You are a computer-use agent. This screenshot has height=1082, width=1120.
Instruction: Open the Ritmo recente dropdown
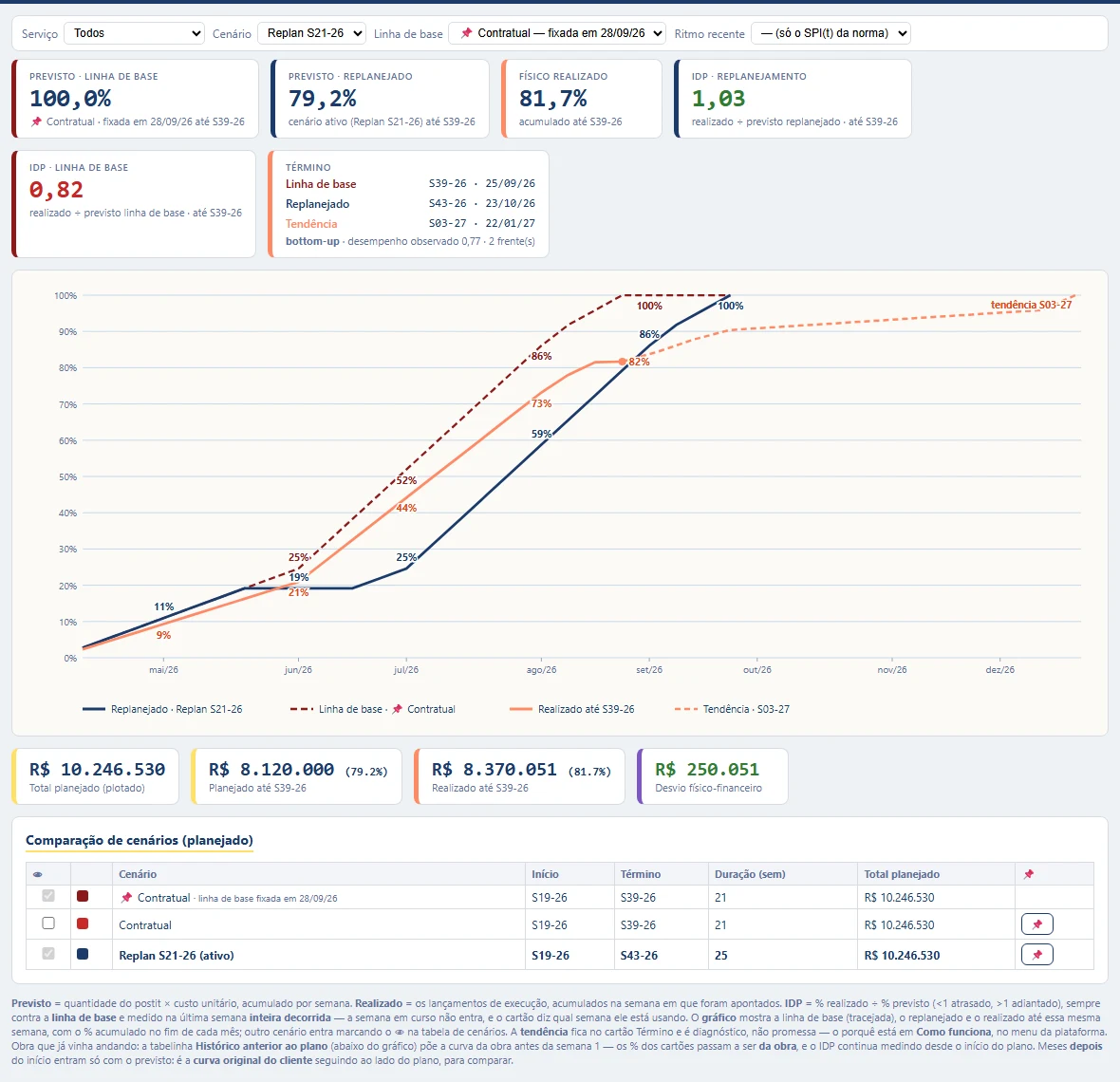tap(831, 33)
